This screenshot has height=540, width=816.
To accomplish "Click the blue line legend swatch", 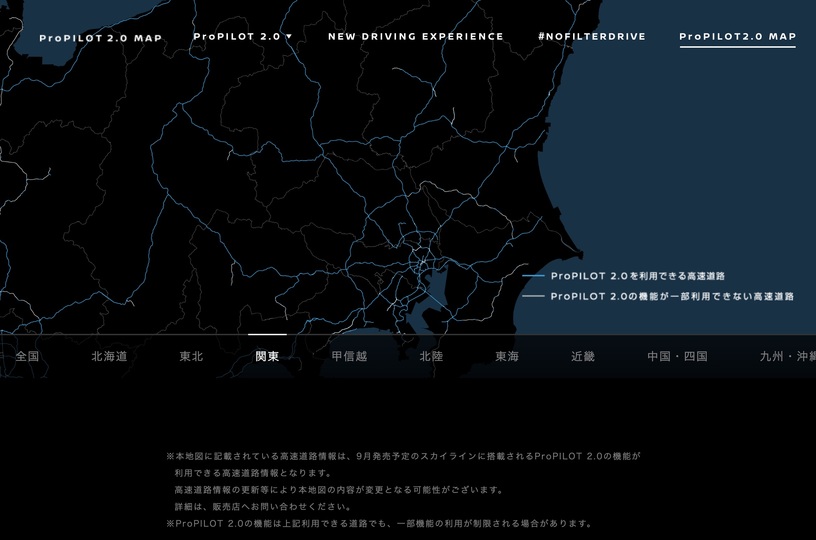I will point(533,276).
